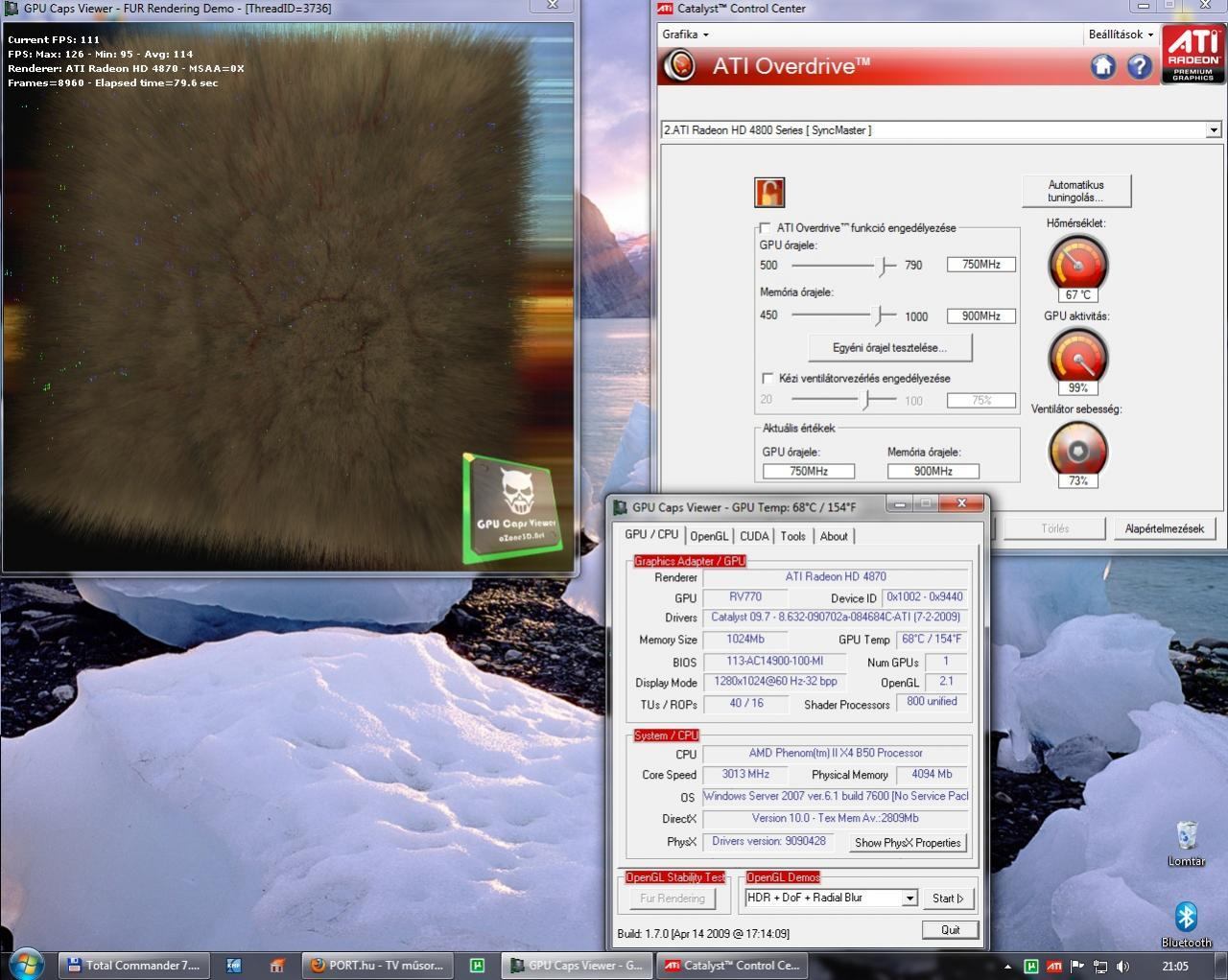
Task: Expand the ATI Radeon HD 4800 Series display selector
Action: click(x=1213, y=130)
